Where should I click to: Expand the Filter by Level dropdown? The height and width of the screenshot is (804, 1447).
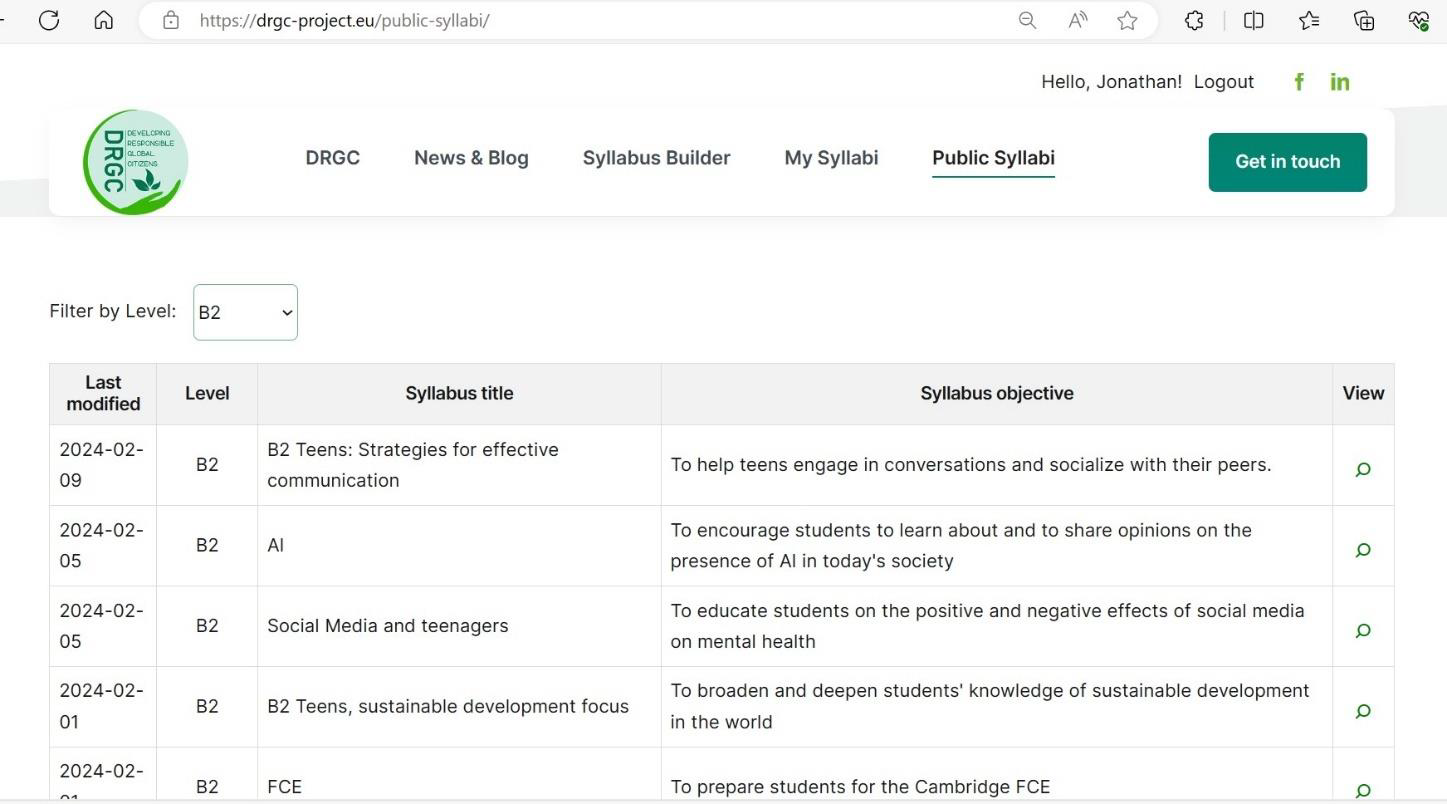click(245, 312)
